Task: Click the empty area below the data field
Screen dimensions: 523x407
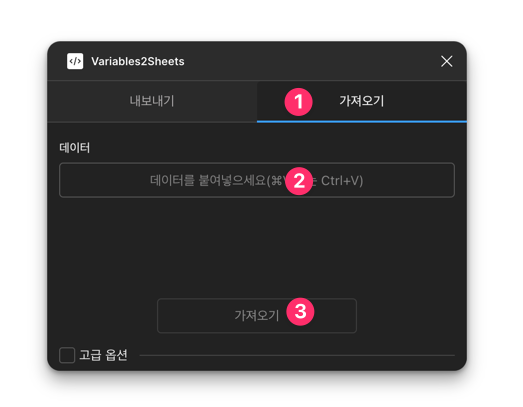Action: (x=257, y=247)
